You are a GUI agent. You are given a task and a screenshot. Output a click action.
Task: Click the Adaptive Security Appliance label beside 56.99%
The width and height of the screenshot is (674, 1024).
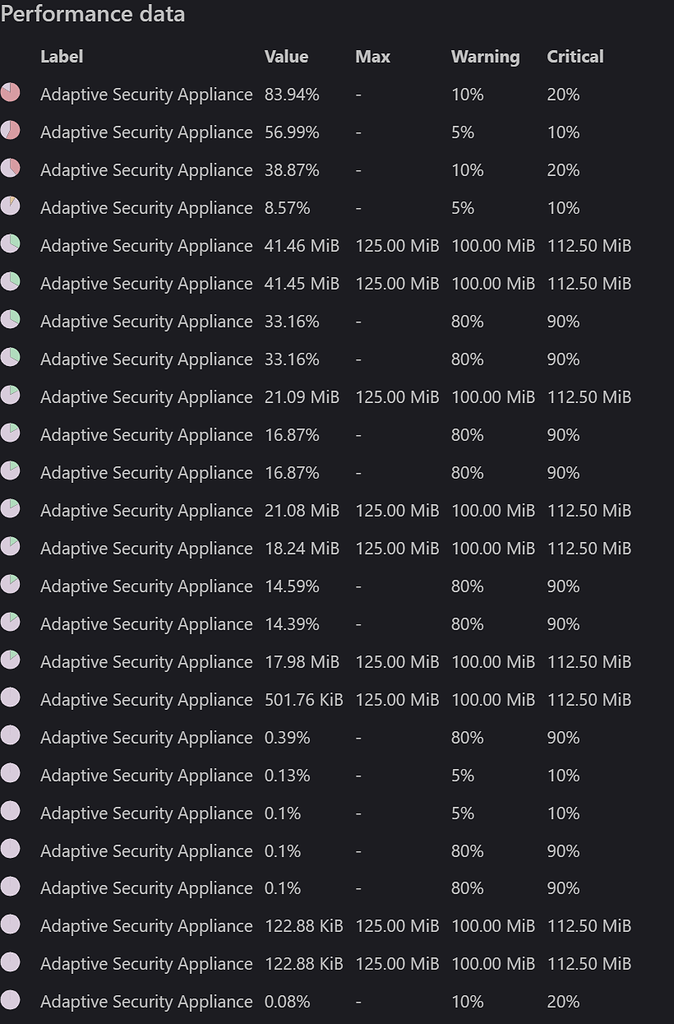(x=146, y=132)
